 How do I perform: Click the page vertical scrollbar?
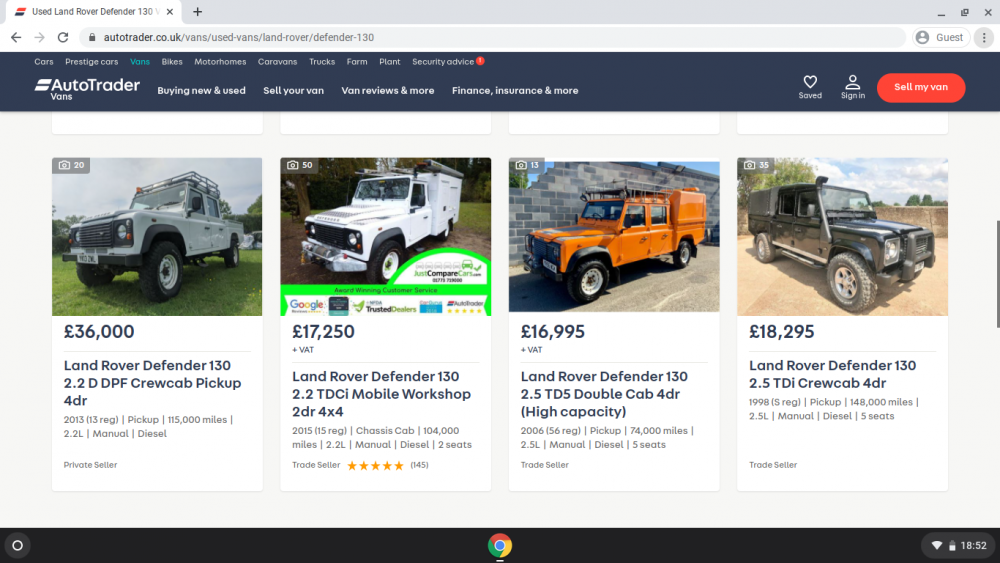tap(997, 274)
